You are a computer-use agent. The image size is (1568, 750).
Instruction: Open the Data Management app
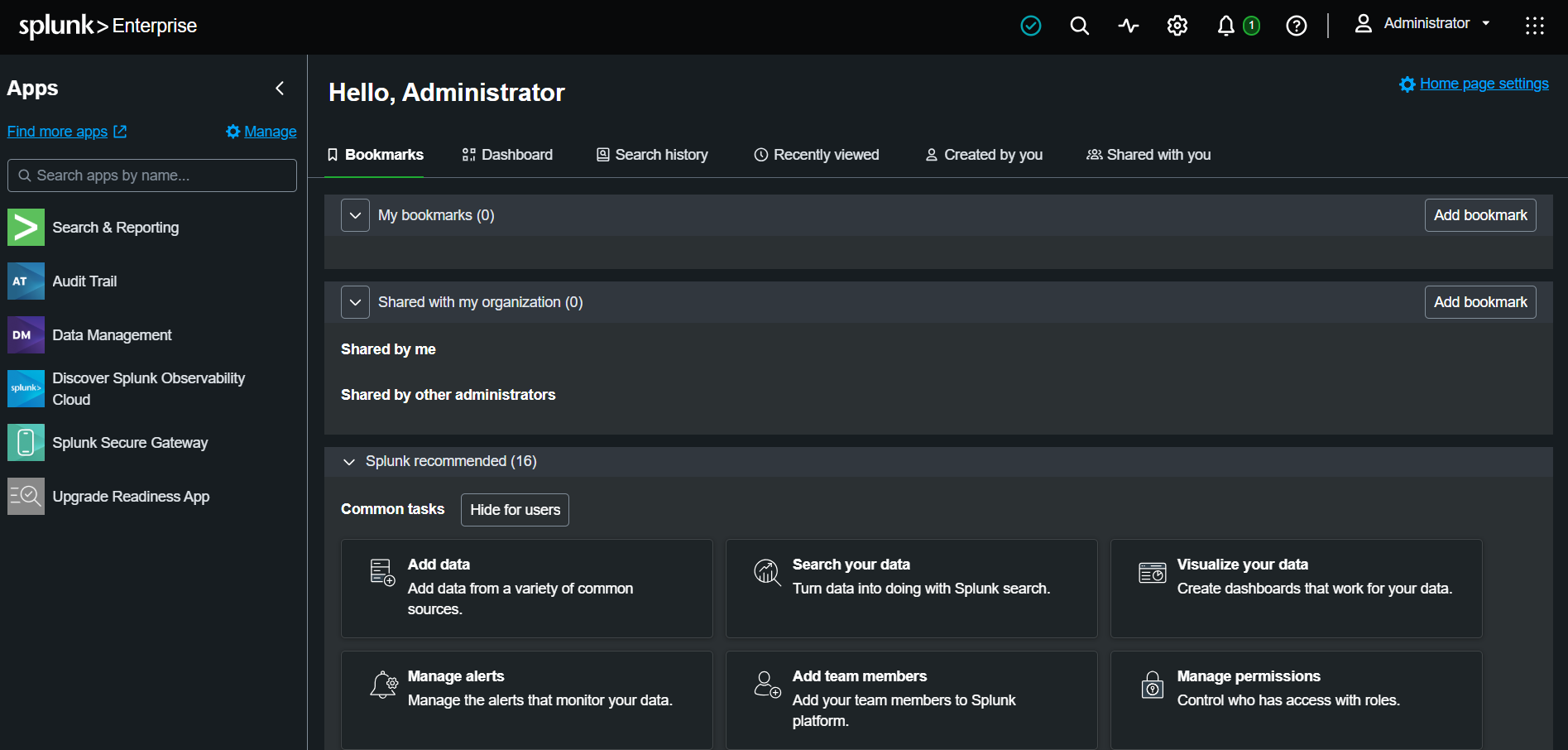(112, 335)
